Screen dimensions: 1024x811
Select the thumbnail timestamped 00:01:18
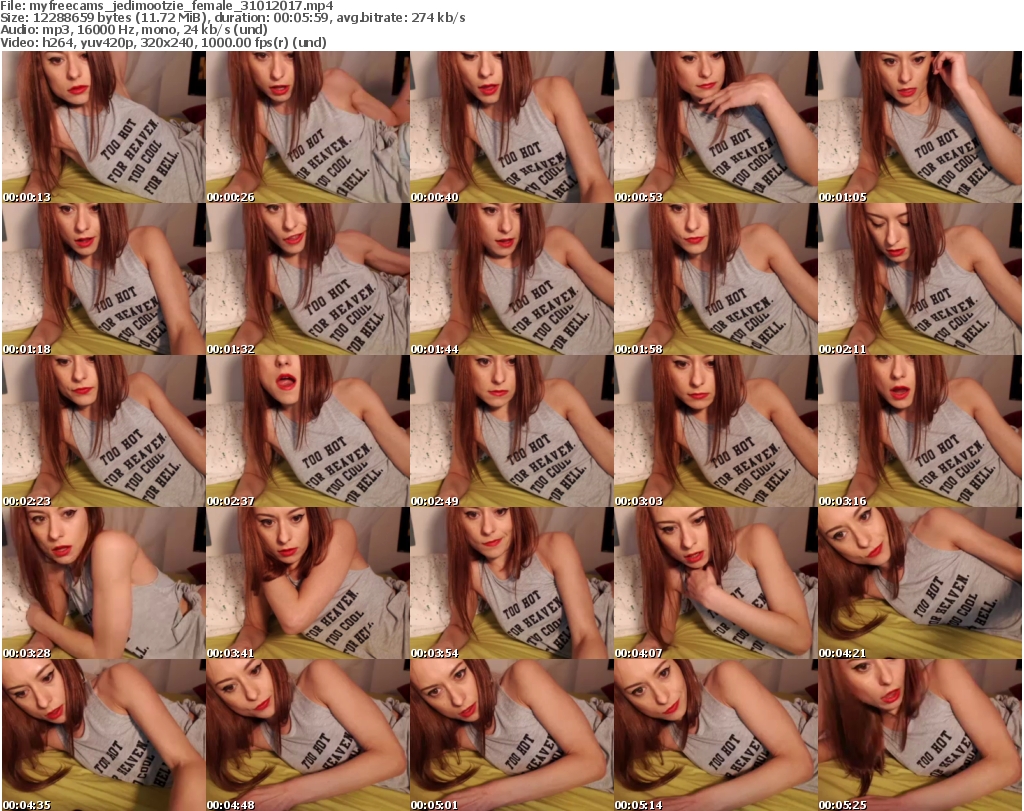103,279
